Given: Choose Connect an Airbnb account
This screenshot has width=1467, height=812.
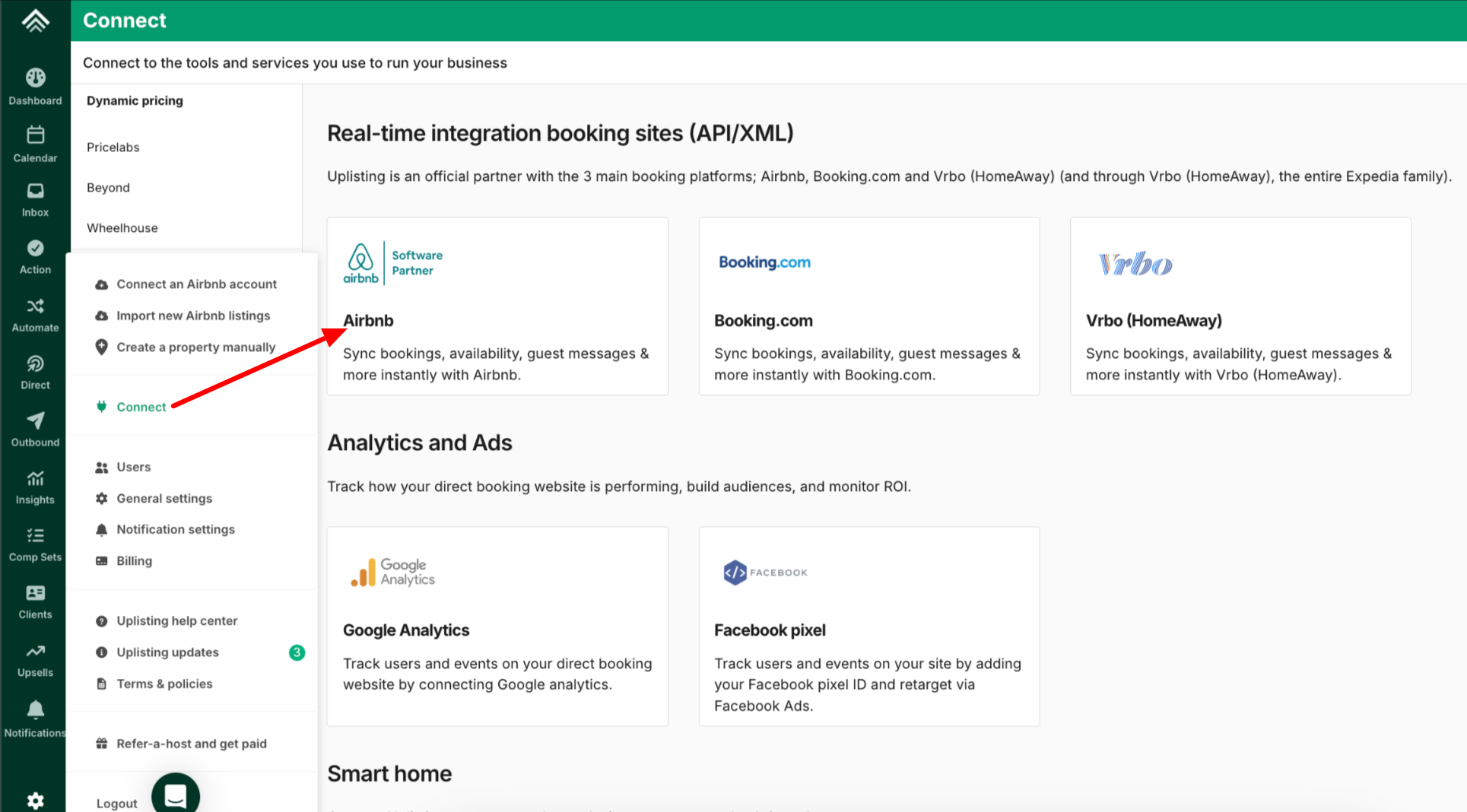Looking at the screenshot, I should coord(196,284).
